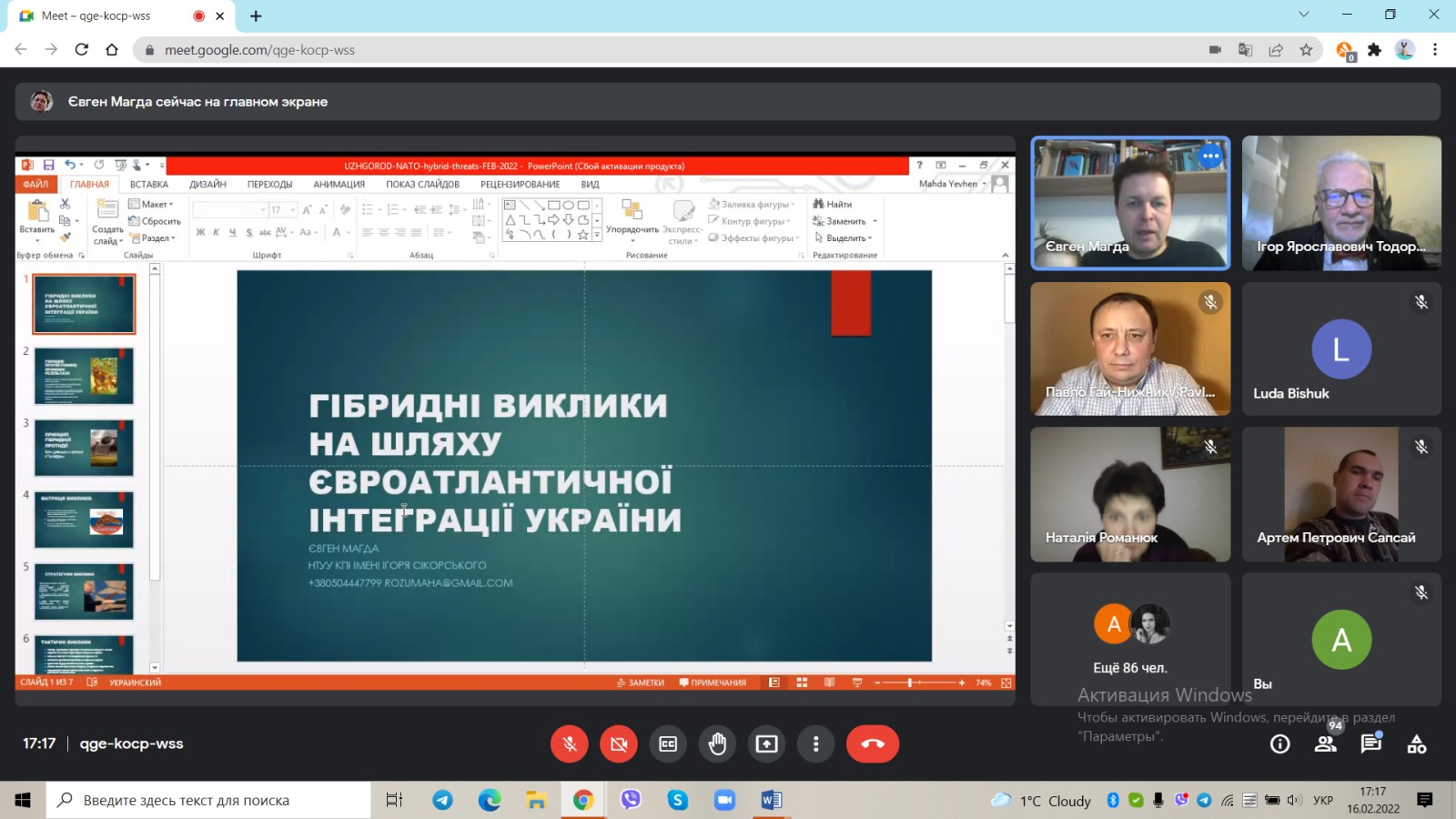Open the Activities panel icon
This screenshot has width=1456, height=819.
1417,744
